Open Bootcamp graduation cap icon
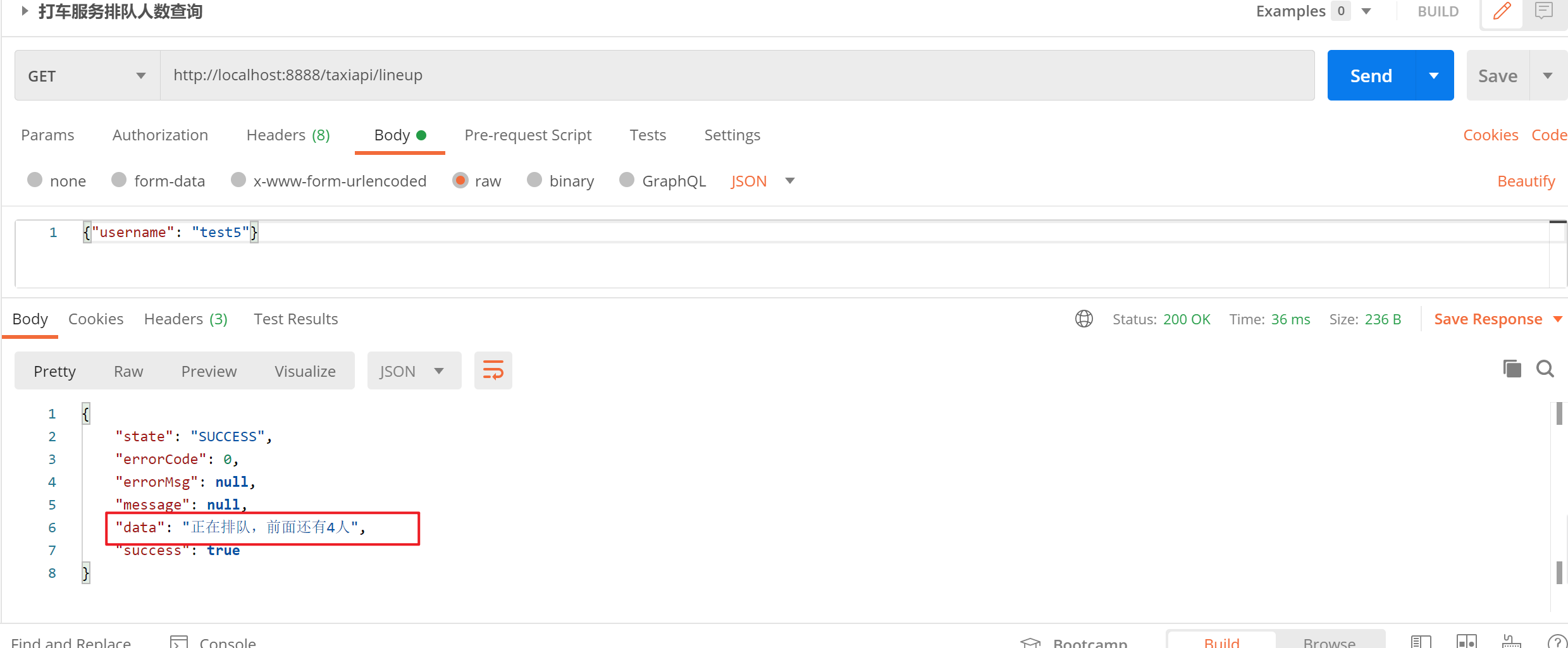Image resolution: width=1568 pixels, height=648 pixels. tap(1030, 642)
